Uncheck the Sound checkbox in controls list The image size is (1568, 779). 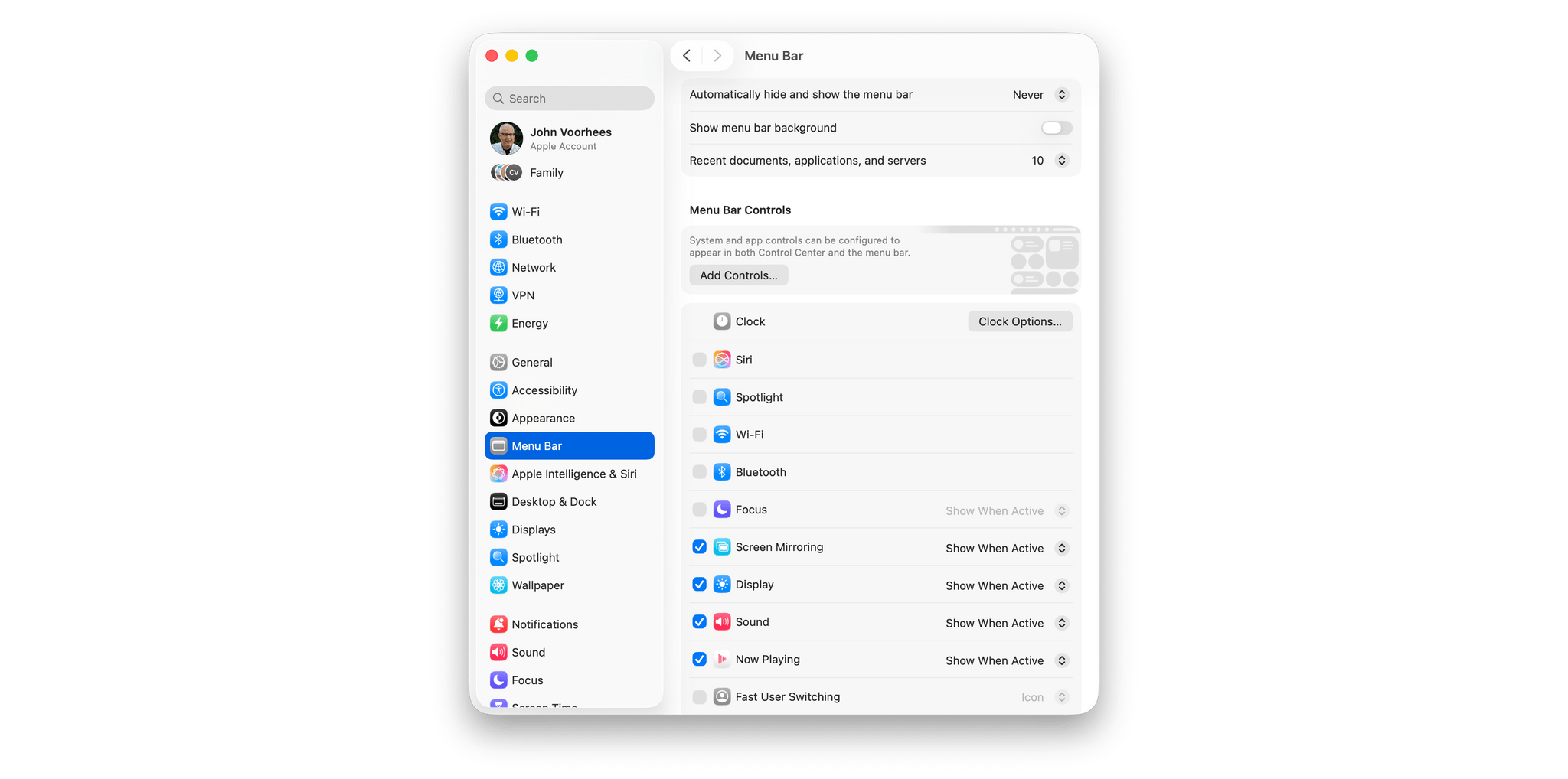699,622
